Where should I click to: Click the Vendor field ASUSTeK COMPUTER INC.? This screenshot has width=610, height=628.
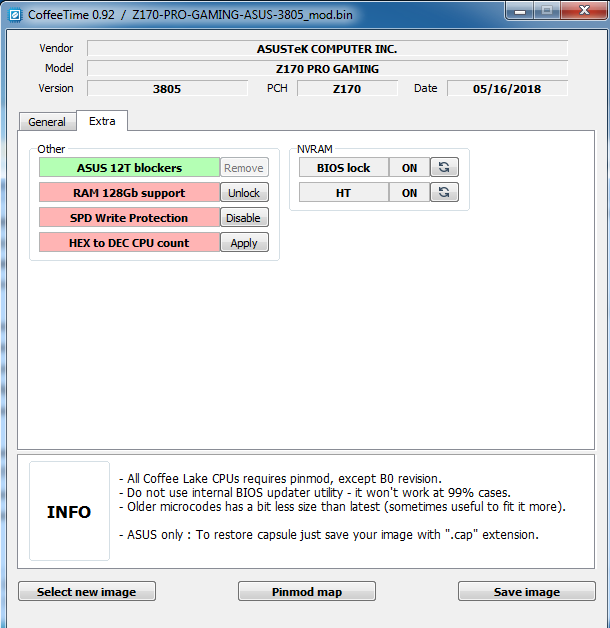327,48
